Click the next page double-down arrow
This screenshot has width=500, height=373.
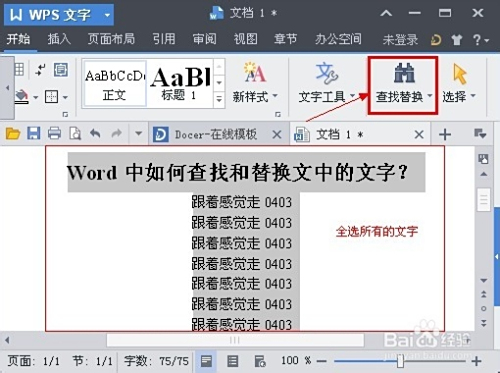pyautogui.click(x=483, y=323)
